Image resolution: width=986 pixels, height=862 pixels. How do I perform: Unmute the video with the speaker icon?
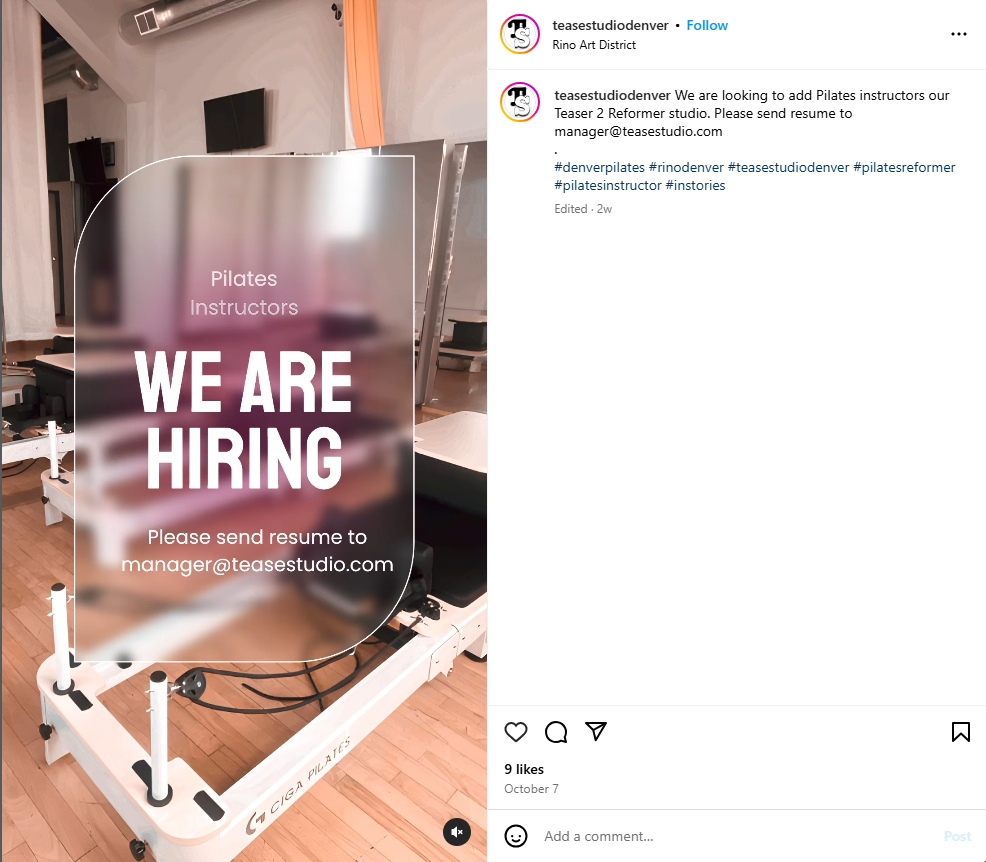457,832
